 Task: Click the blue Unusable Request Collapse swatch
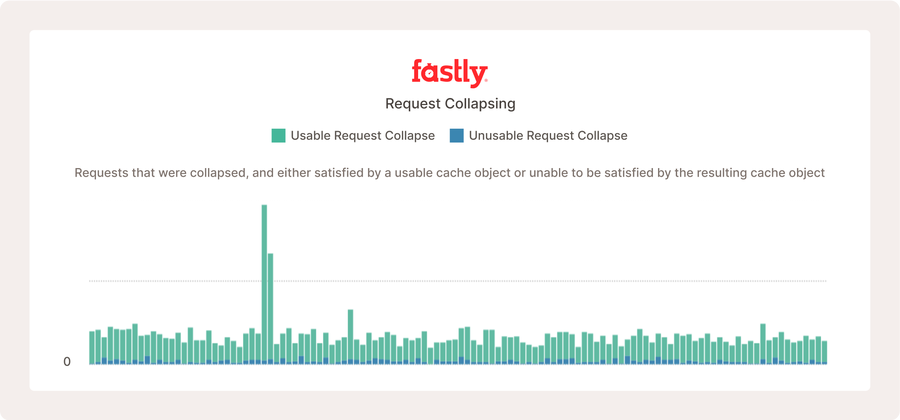tap(456, 136)
